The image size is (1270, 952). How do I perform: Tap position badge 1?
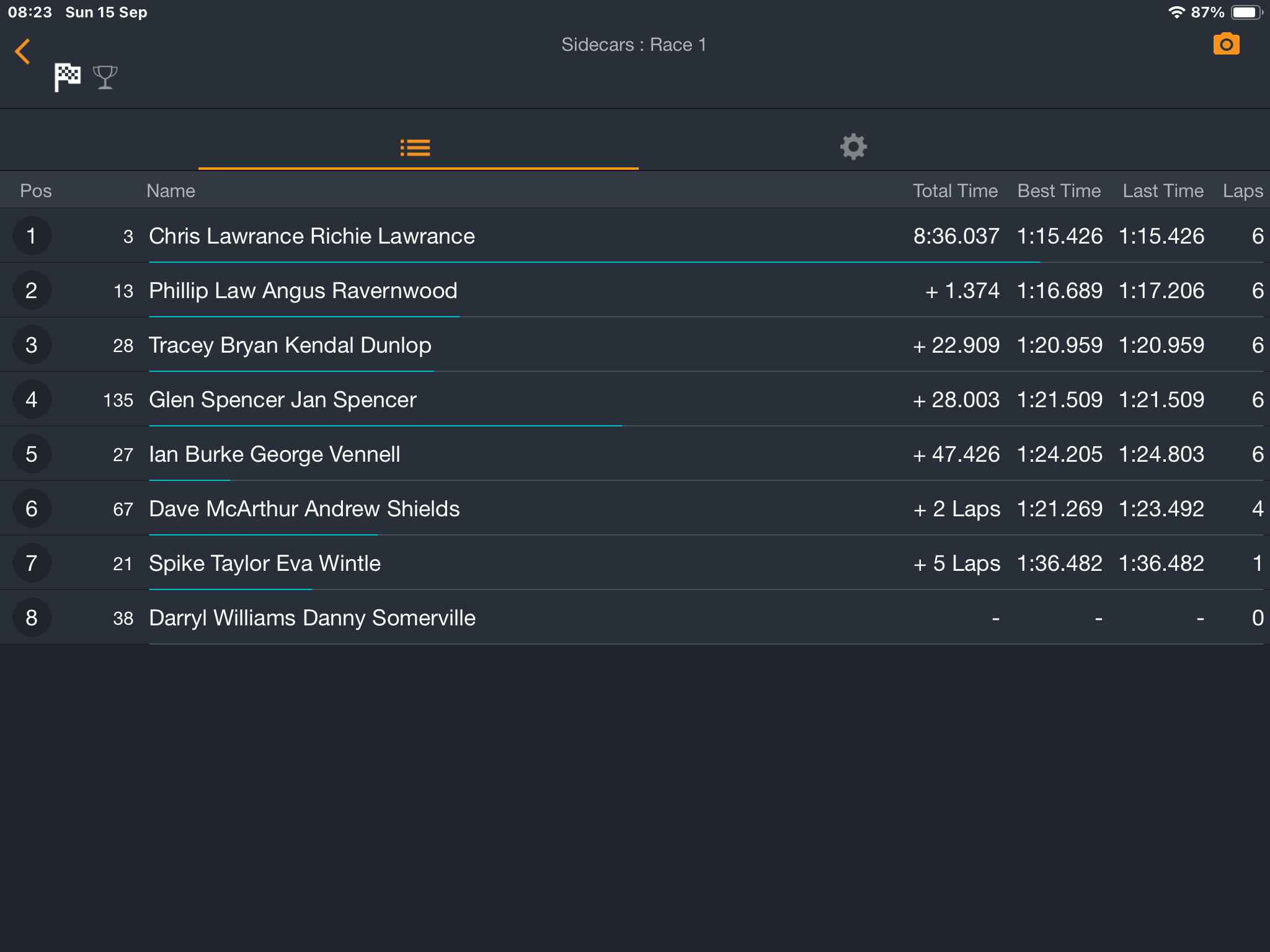point(32,236)
